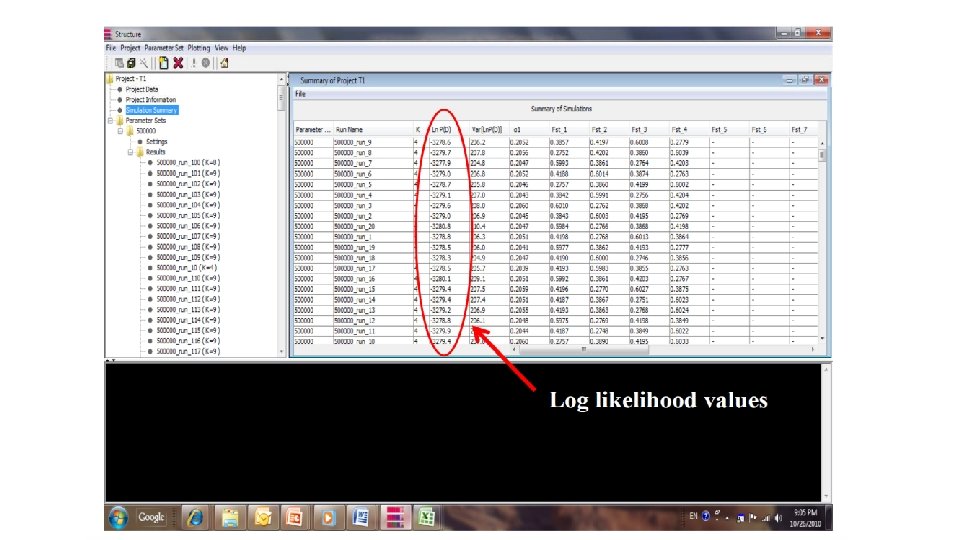Click the volume speaker tray icon
Image resolution: width=960 pixels, height=540 pixels.
click(779, 518)
